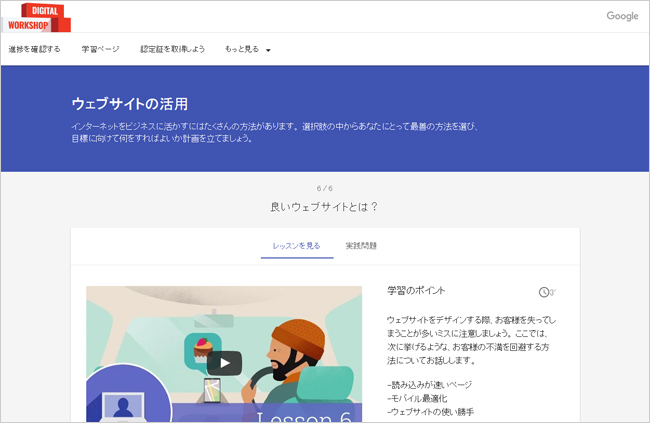Image resolution: width=650 pixels, height=423 pixels.
Task: Open 認定証を取得しよう nav link
Action: (x=172, y=49)
